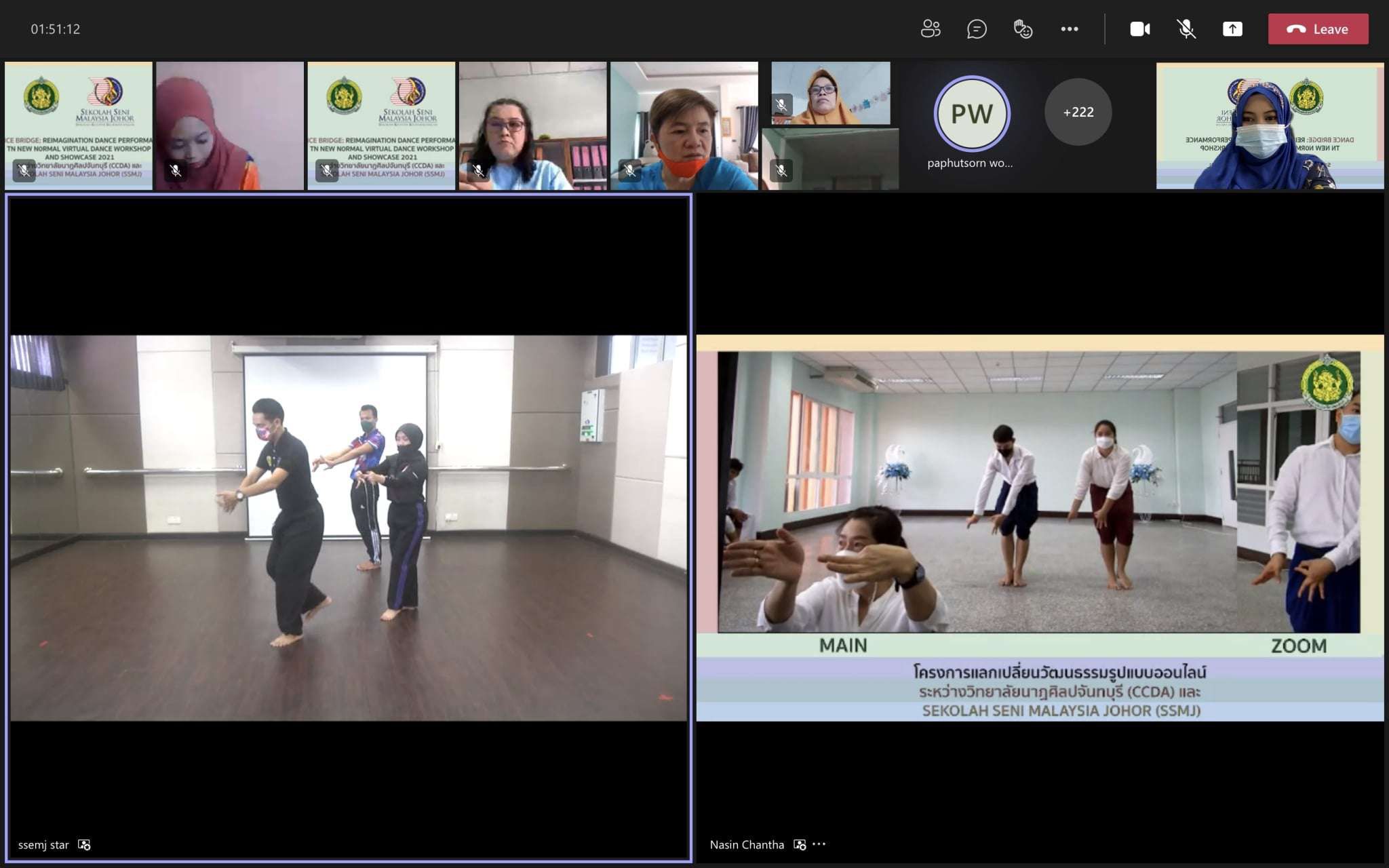Open more options next to Nasin Chantha
Image resolution: width=1389 pixels, height=868 pixels.
[x=819, y=844]
